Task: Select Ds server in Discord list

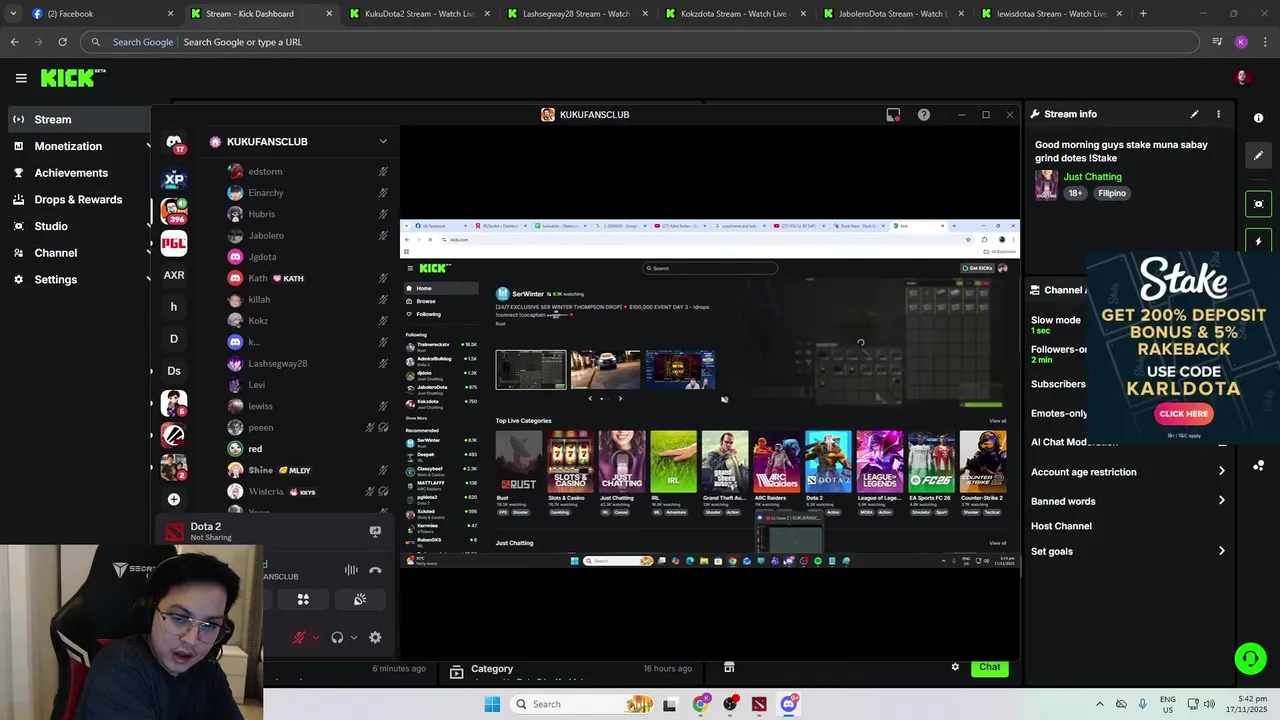Action: pos(174,371)
